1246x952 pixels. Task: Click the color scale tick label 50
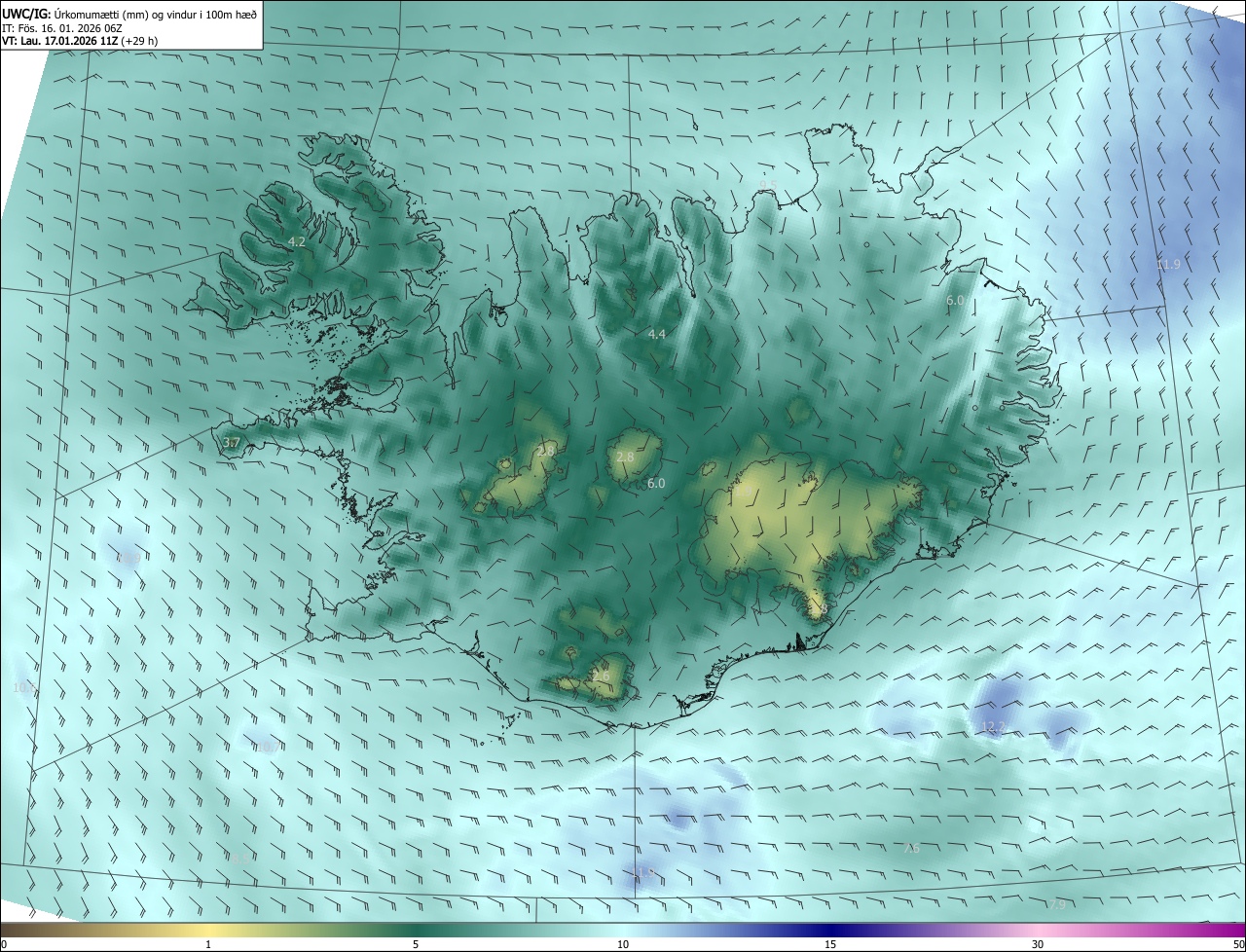coord(1238,944)
